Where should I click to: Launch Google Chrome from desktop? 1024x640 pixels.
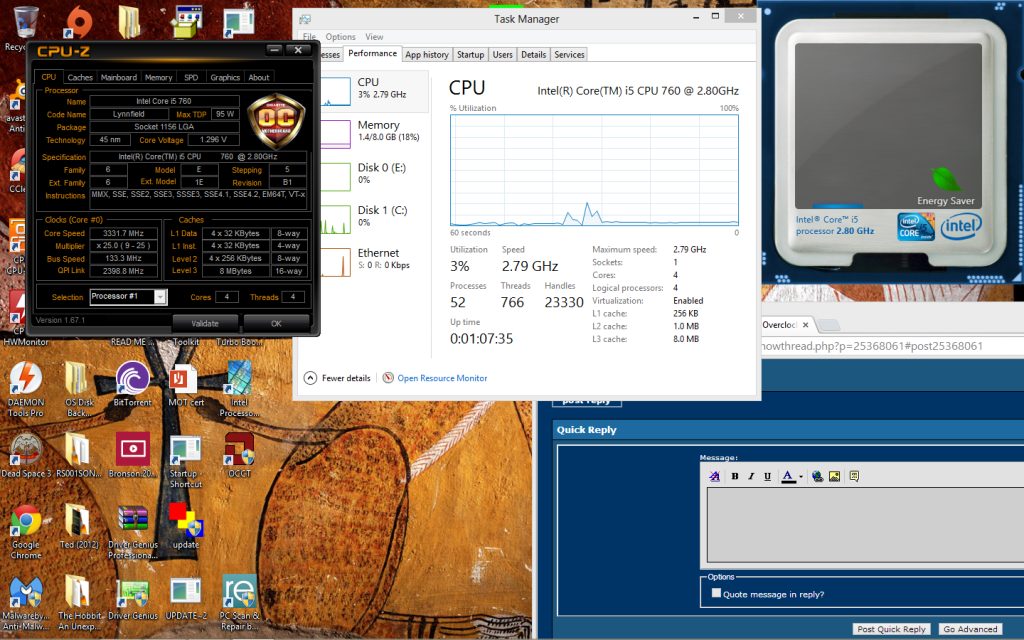point(25,520)
